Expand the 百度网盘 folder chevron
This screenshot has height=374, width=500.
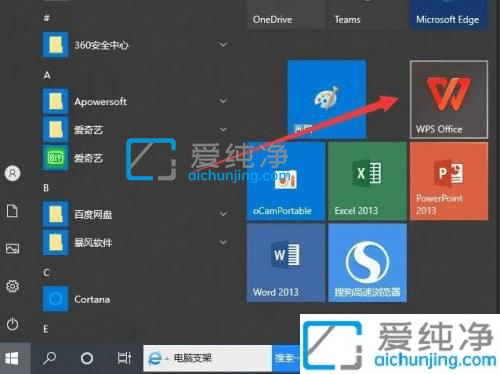coord(223,213)
